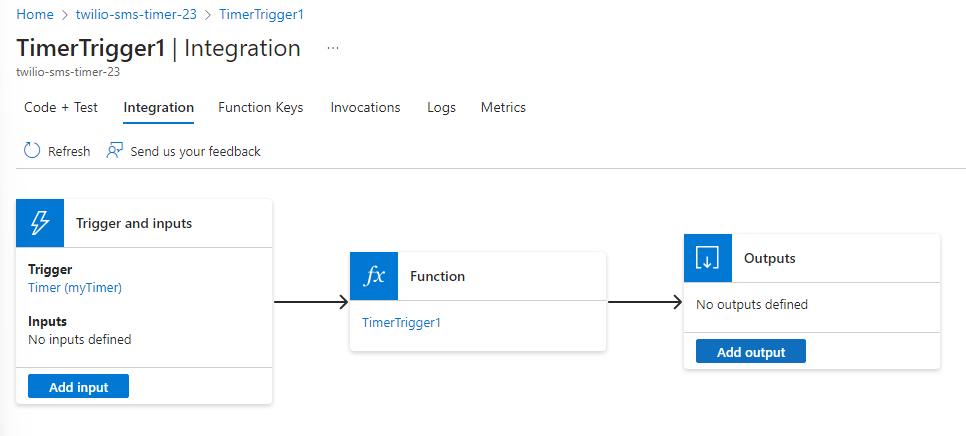Open the Metrics tab

(503, 107)
